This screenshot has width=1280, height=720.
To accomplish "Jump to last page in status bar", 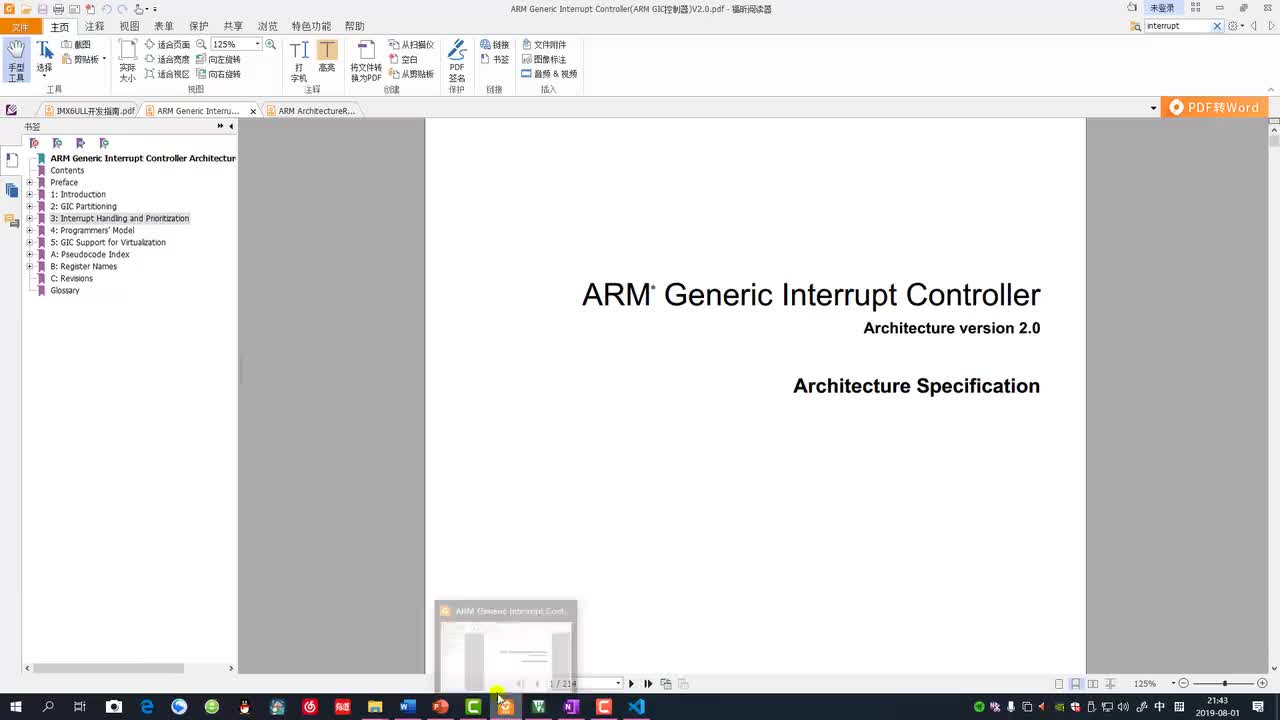I will (x=648, y=684).
